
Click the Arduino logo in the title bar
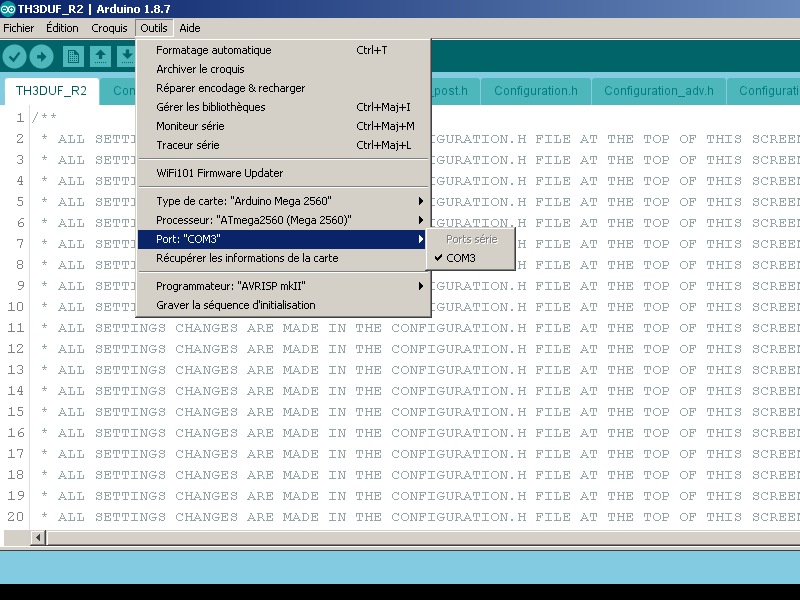8,9
